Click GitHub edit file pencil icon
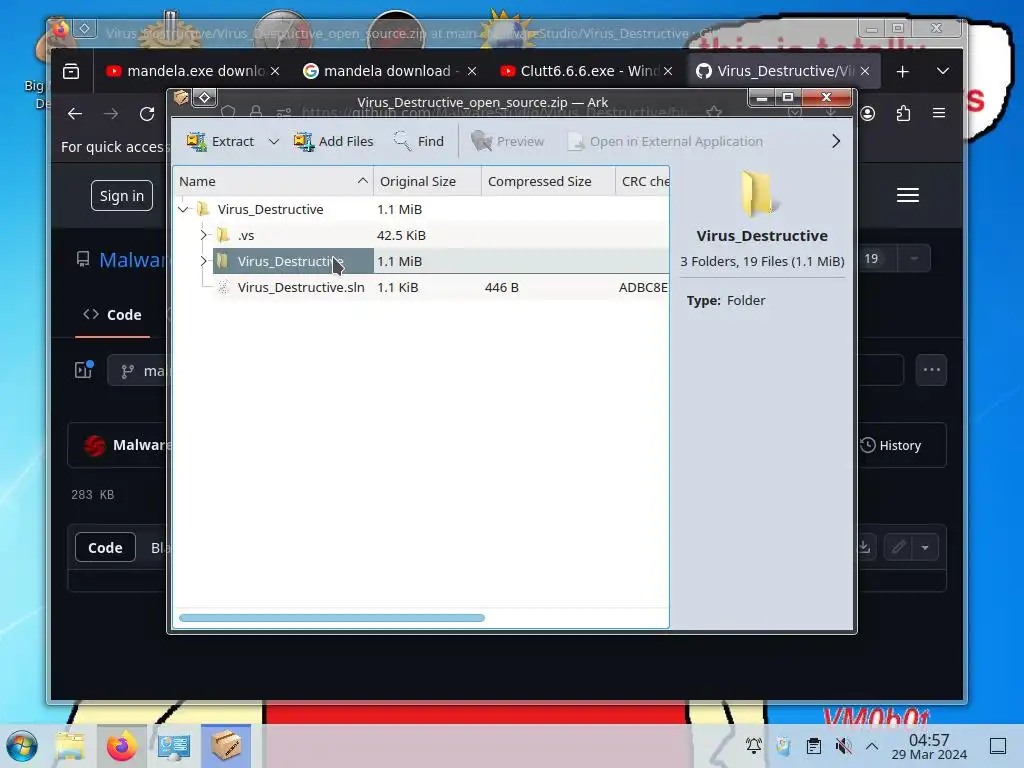The height and width of the screenshot is (768, 1024). pyautogui.click(x=899, y=547)
